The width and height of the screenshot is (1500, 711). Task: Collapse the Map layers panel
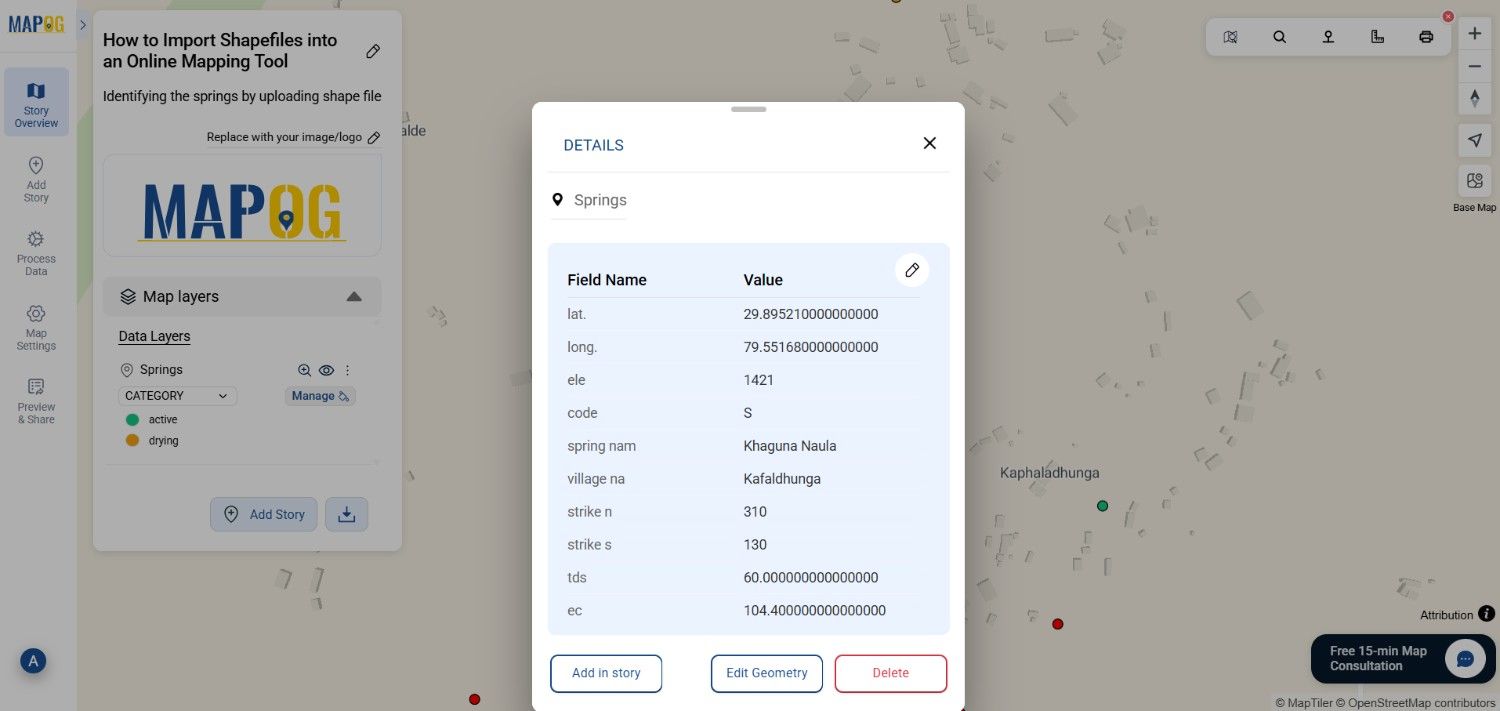(354, 296)
